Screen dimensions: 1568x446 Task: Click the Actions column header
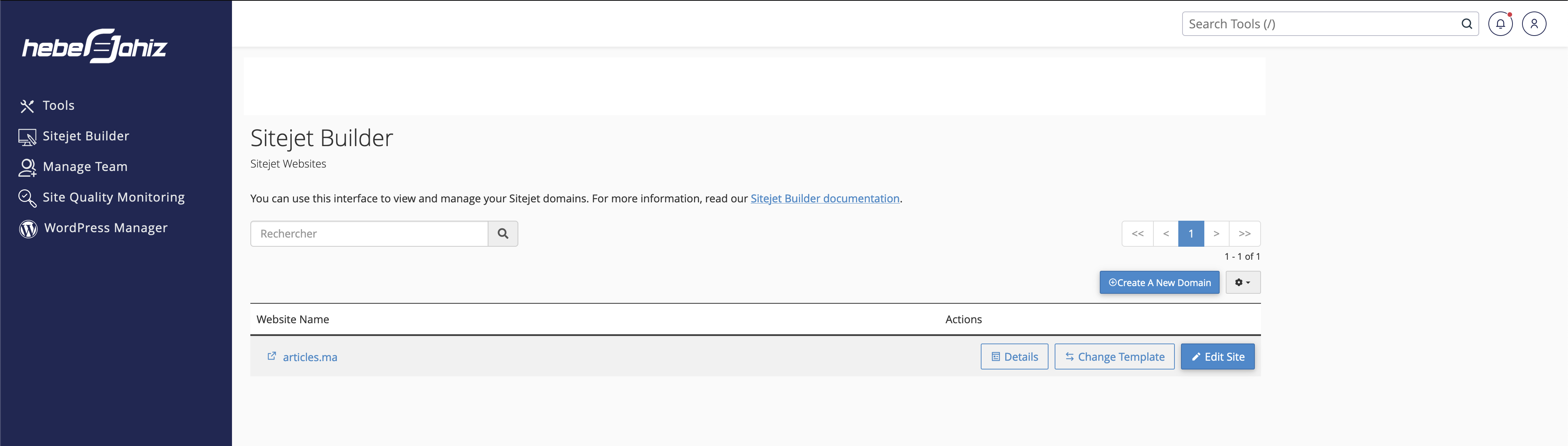tap(964, 319)
